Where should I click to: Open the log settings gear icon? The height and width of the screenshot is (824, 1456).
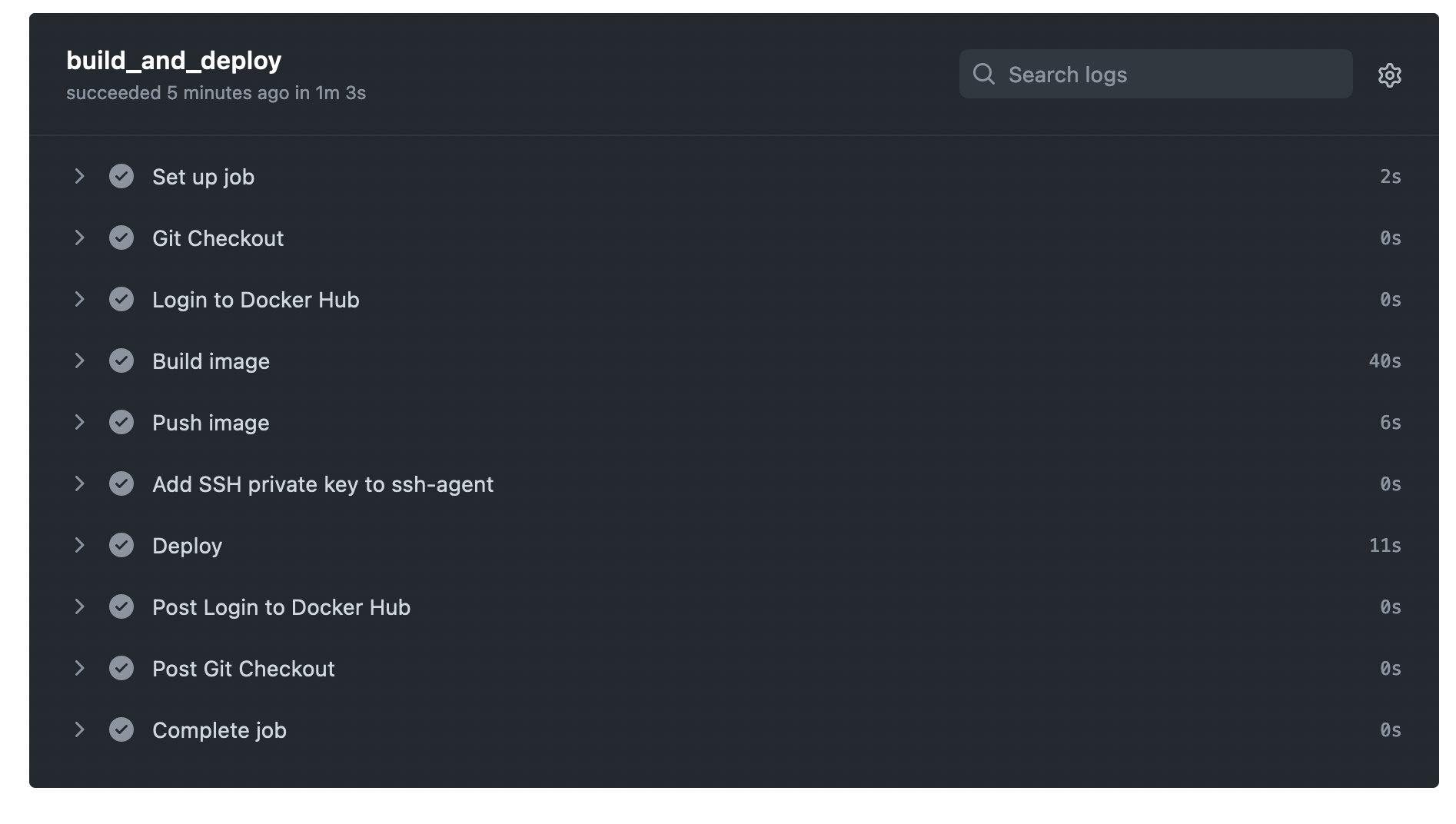coord(1389,75)
